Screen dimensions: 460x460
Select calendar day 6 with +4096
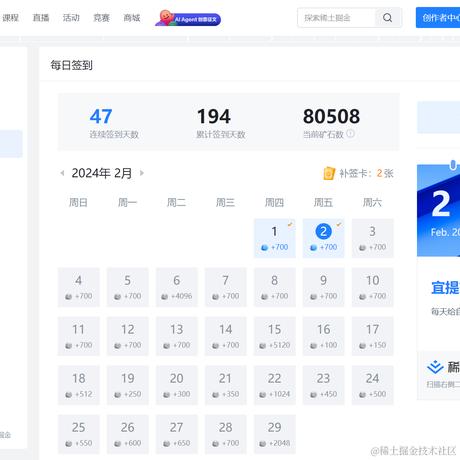point(177,287)
